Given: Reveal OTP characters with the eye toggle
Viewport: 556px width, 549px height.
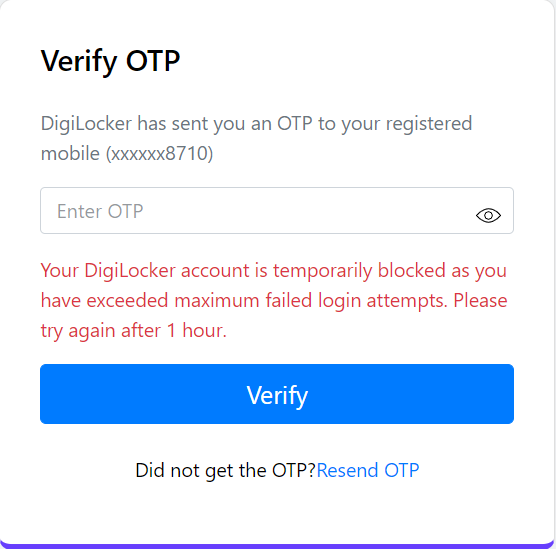Looking at the screenshot, I should (x=488, y=215).
